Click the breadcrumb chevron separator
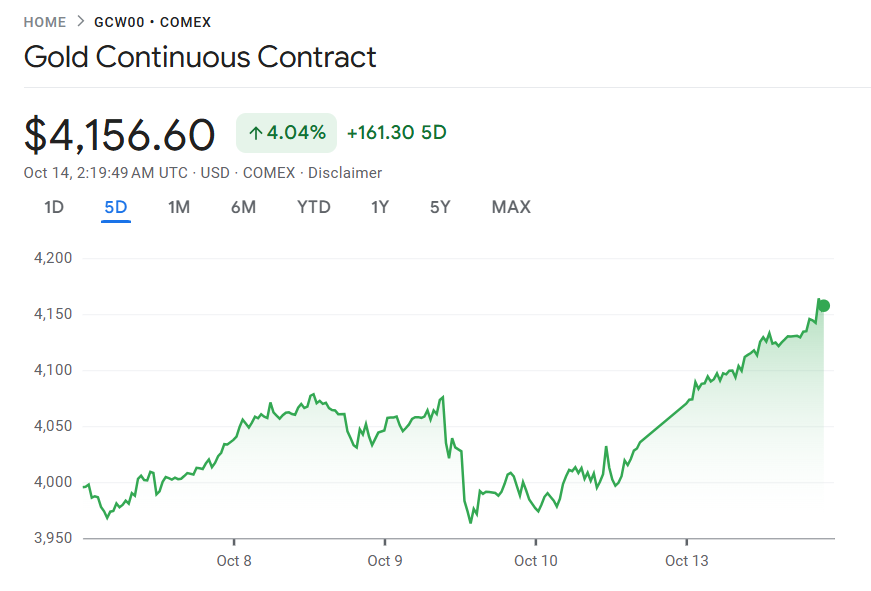The image size is (871, 591). 80,22
